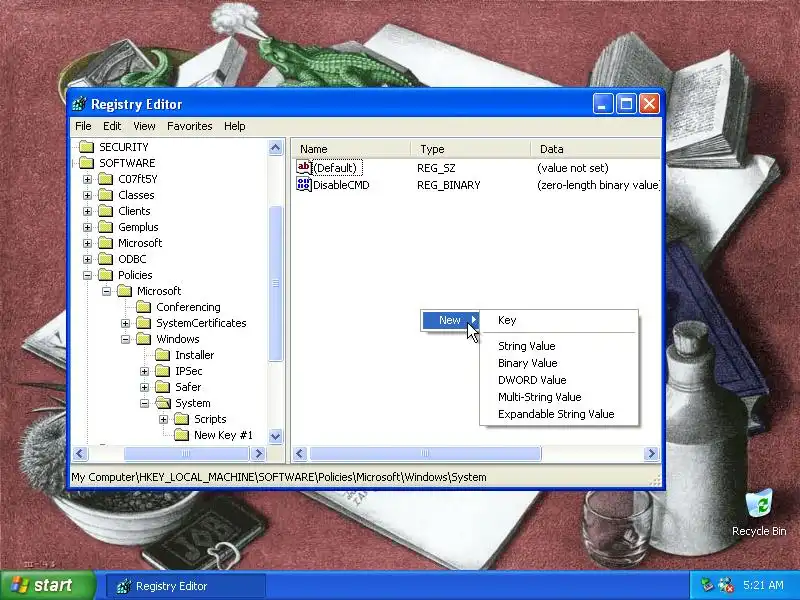Expand the Scripts key
The width and height of the screenshot is (800, 600).
pos(163,419)
